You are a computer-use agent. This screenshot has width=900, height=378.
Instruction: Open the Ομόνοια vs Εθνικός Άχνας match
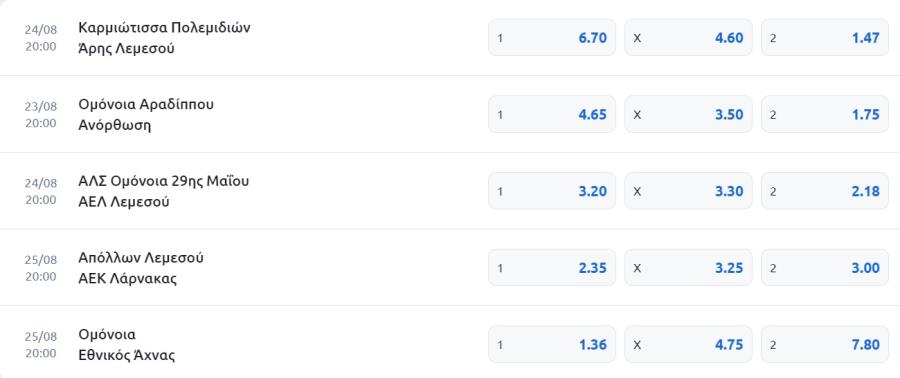click(126, 345)
